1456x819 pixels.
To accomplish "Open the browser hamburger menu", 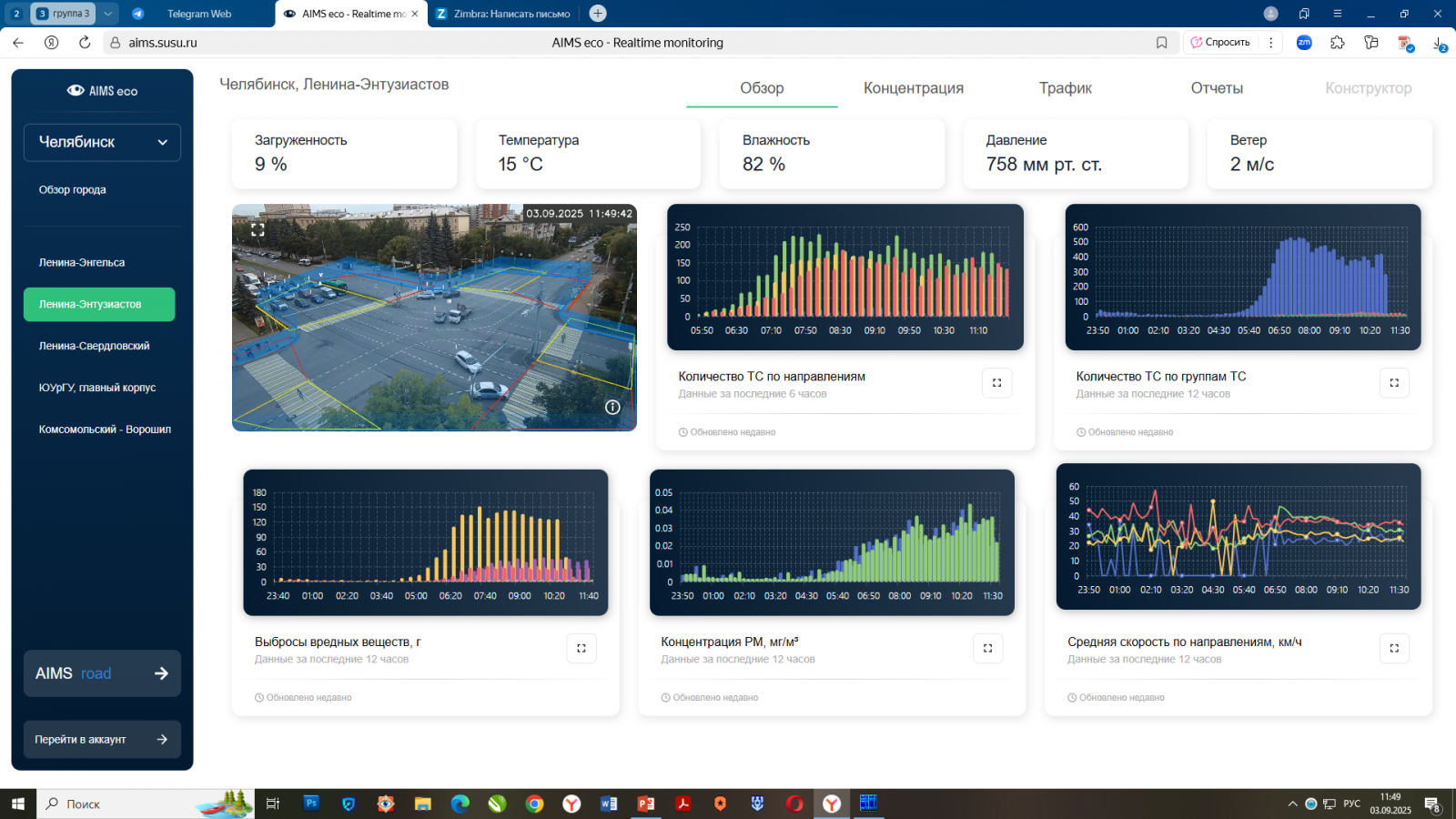I will click(x=1337, y=14).
